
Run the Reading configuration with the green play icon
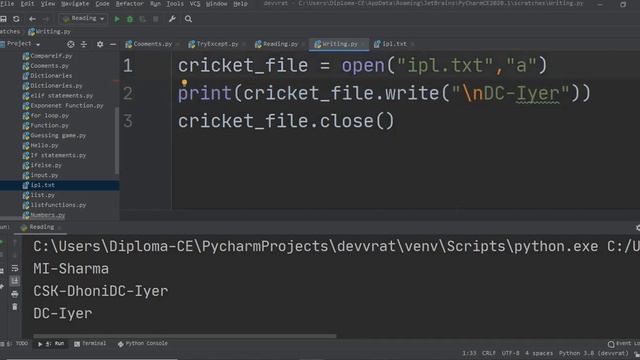(x=117, y=19)
